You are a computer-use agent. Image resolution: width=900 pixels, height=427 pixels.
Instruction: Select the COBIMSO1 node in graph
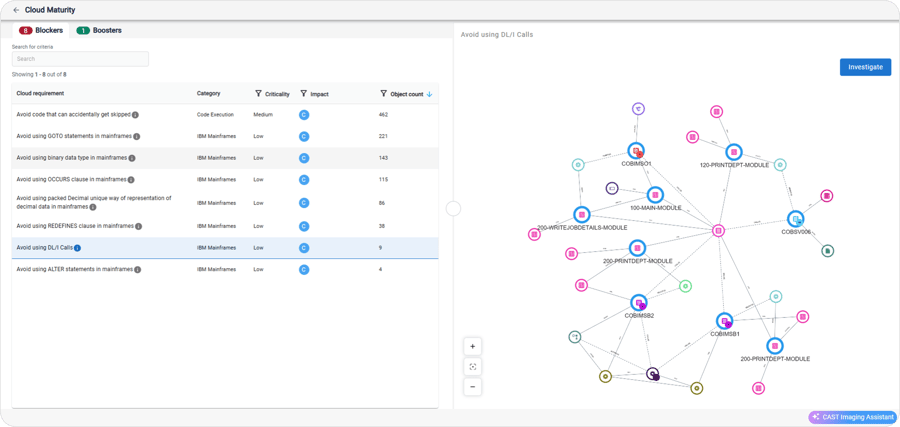click(x=636, y=151)
